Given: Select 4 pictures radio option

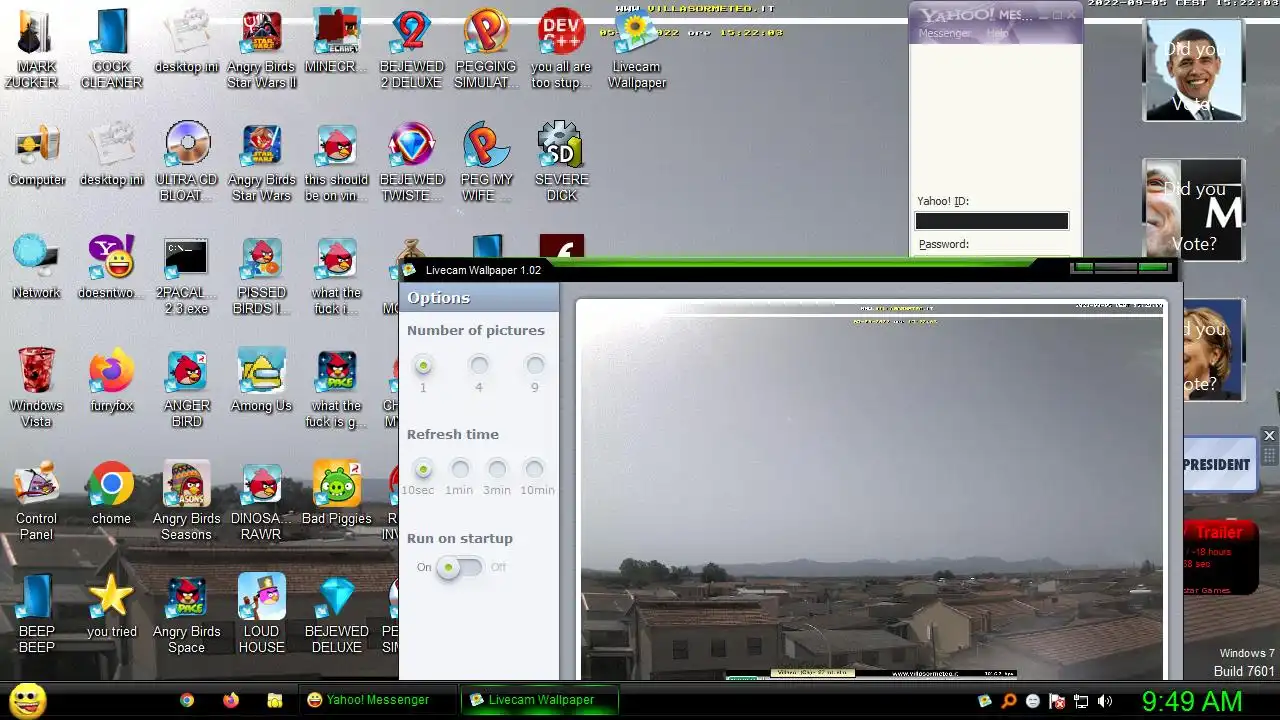Looking at the screenshot, I should point(479,365).
